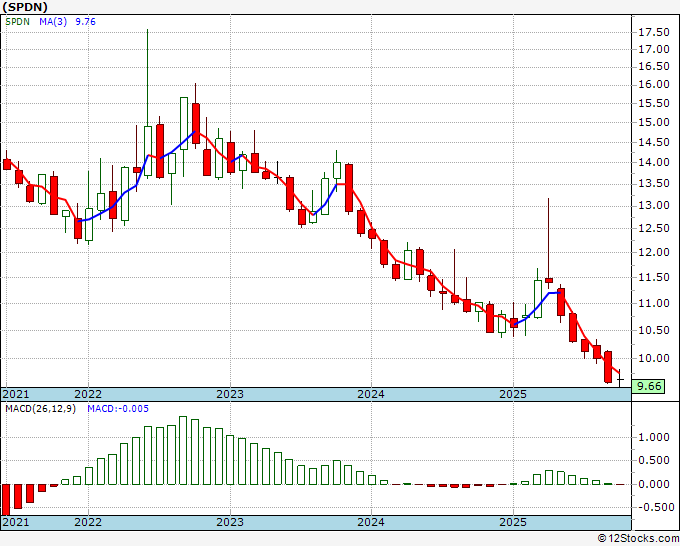Click the 10.00 price axis label
The width and height of the screenshot is (680, 546).
click(653, 359)
